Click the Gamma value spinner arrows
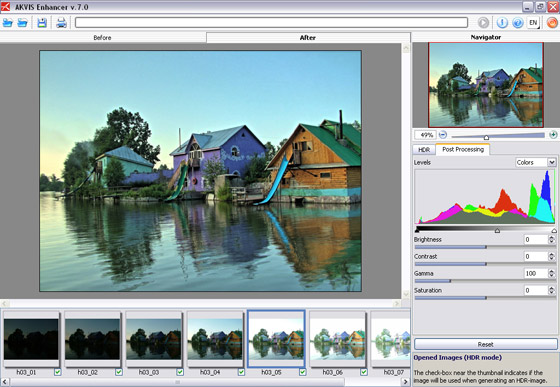560x387 pixels. pos(552,273)
